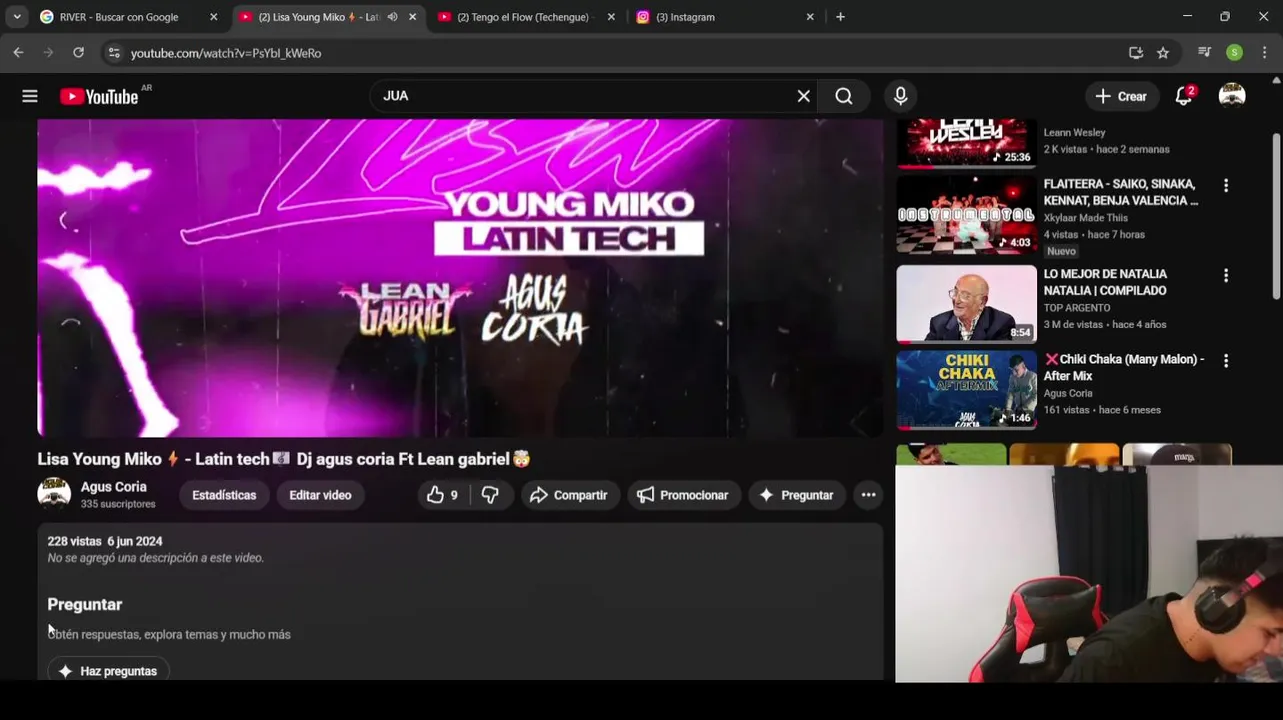The height and width of the screenshot is (720, 1283).
Task: Open the tab search dropdown arrow
Action: tap(17, 17)
